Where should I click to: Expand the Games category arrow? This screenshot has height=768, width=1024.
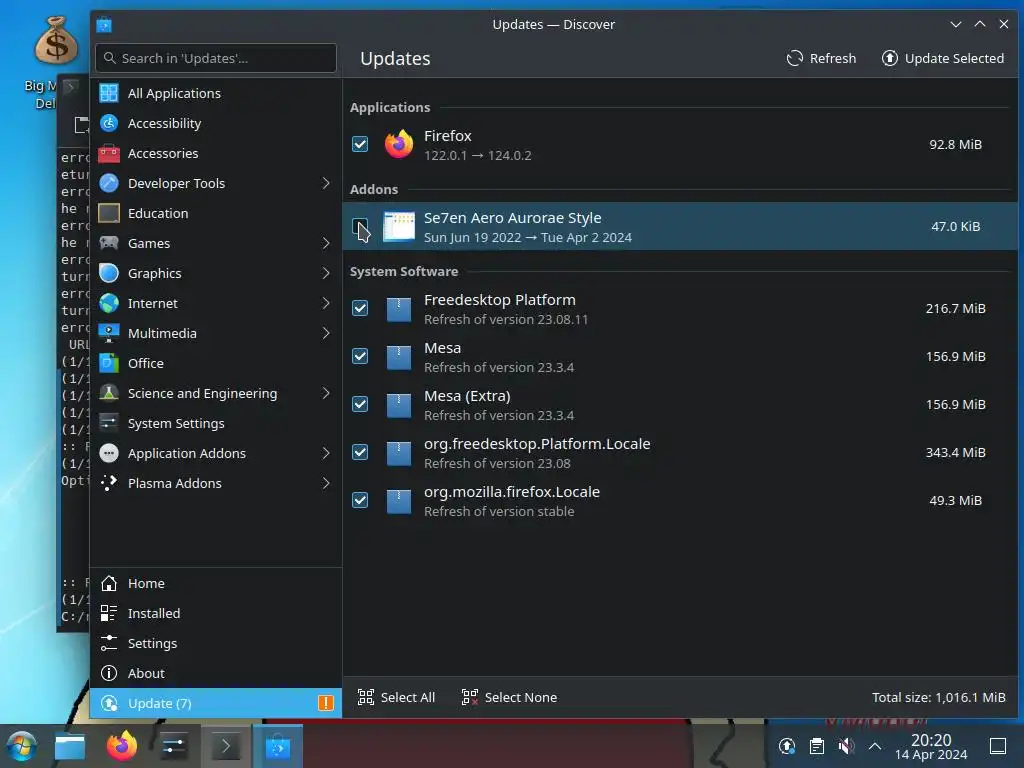point(326,244)
